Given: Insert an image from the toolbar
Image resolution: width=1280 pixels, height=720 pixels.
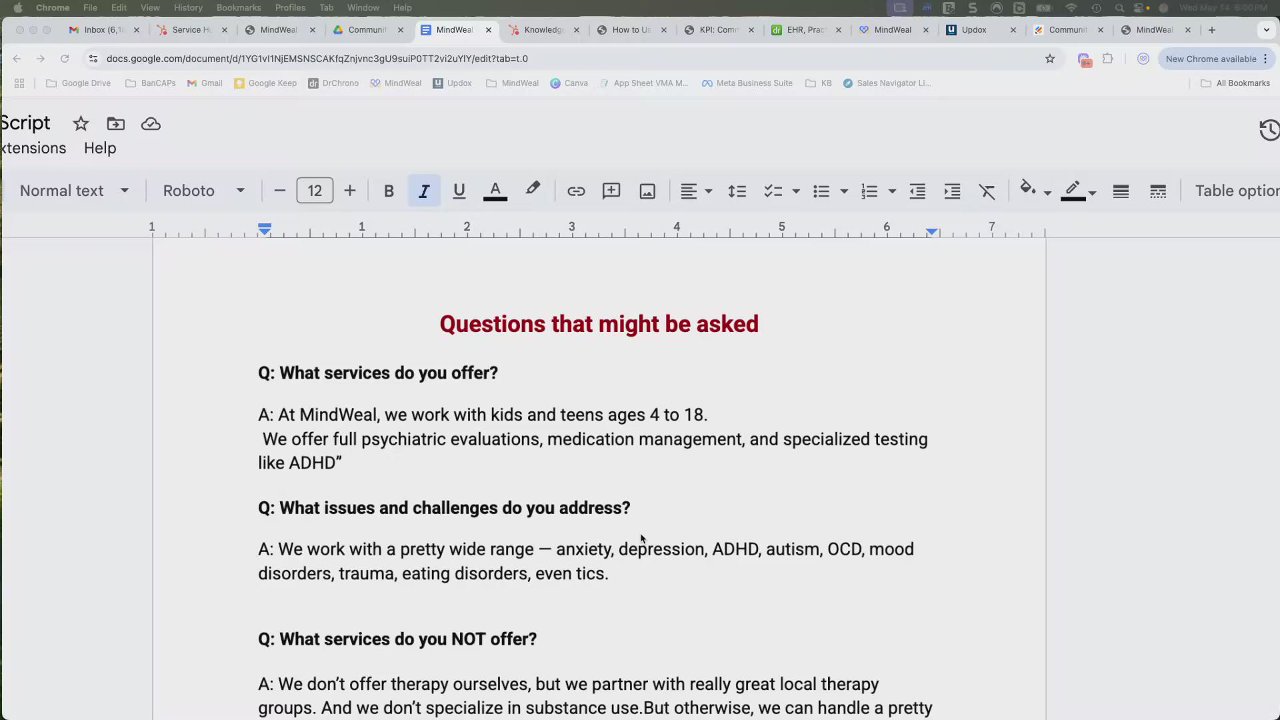Looking at the screenshot, I should point(647,191).
